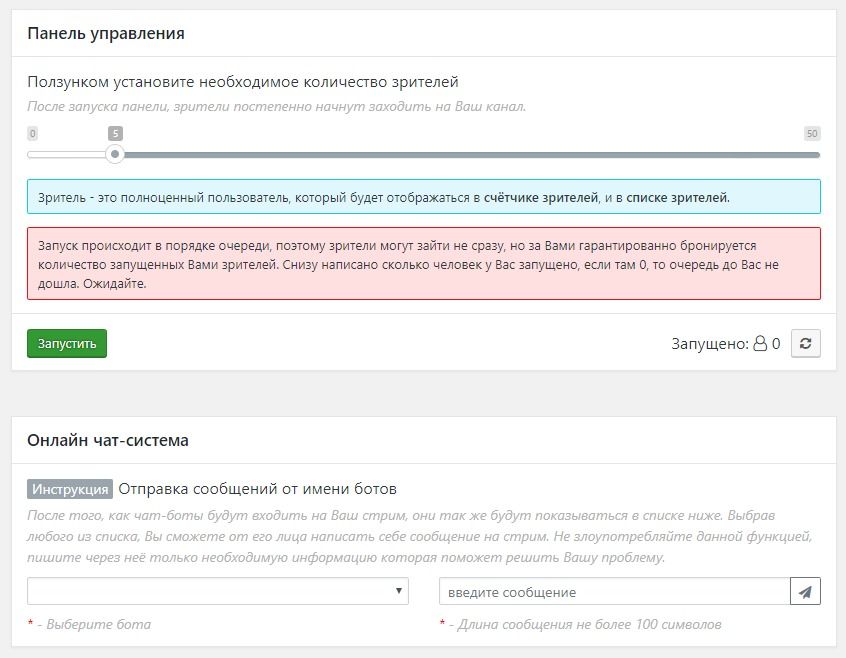
Task: Open the Инструкция badge
Action: [x=70, y=489]
